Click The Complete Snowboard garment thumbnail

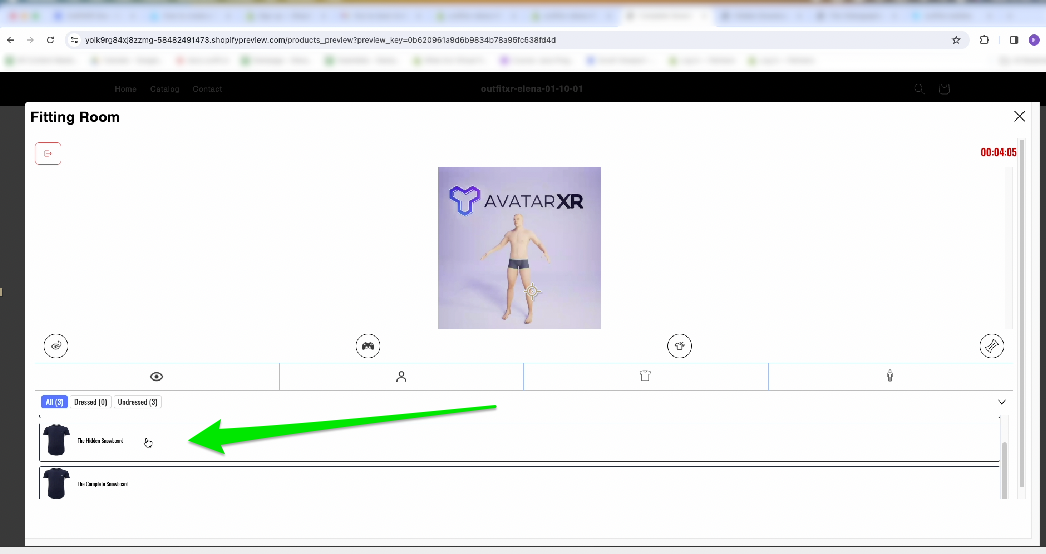(56, 483)
